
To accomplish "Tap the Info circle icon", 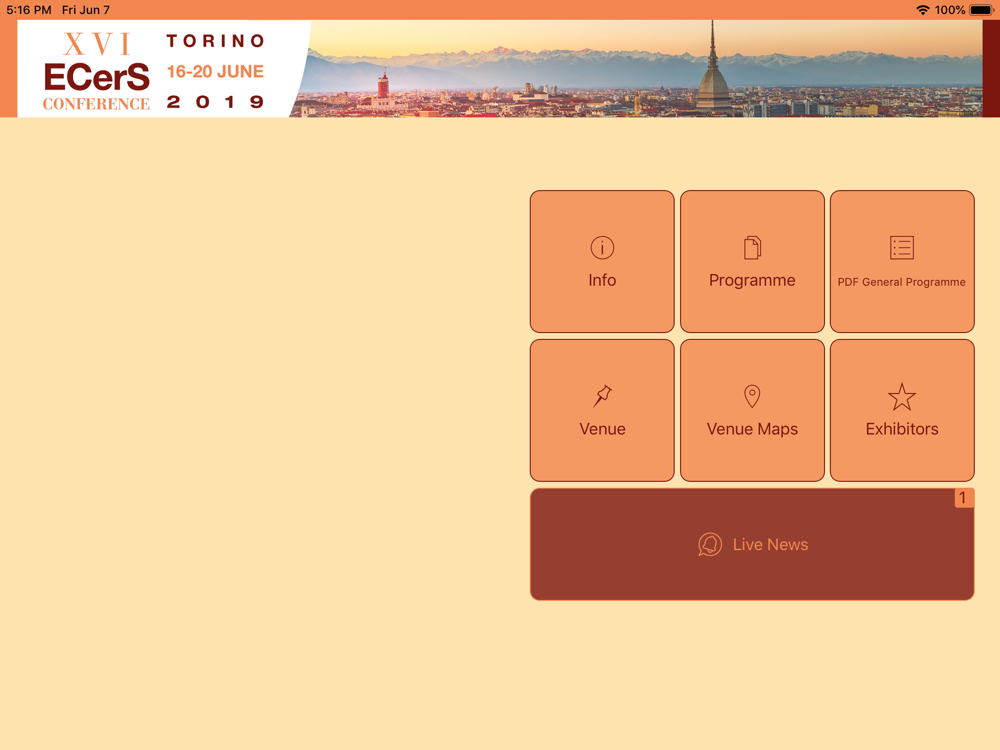I will click(x=602, y=247).
